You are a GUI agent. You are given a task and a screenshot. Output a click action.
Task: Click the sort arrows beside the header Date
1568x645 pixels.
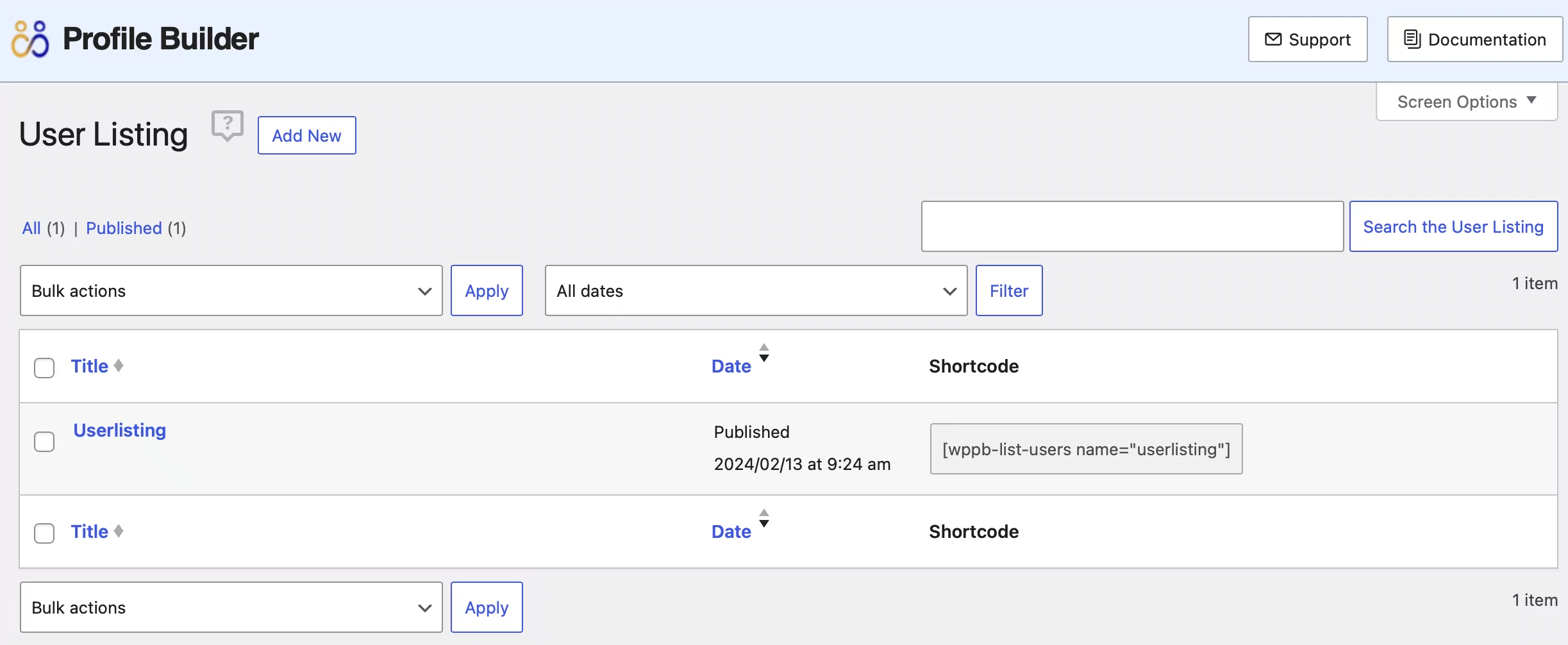tap(764, 353)
